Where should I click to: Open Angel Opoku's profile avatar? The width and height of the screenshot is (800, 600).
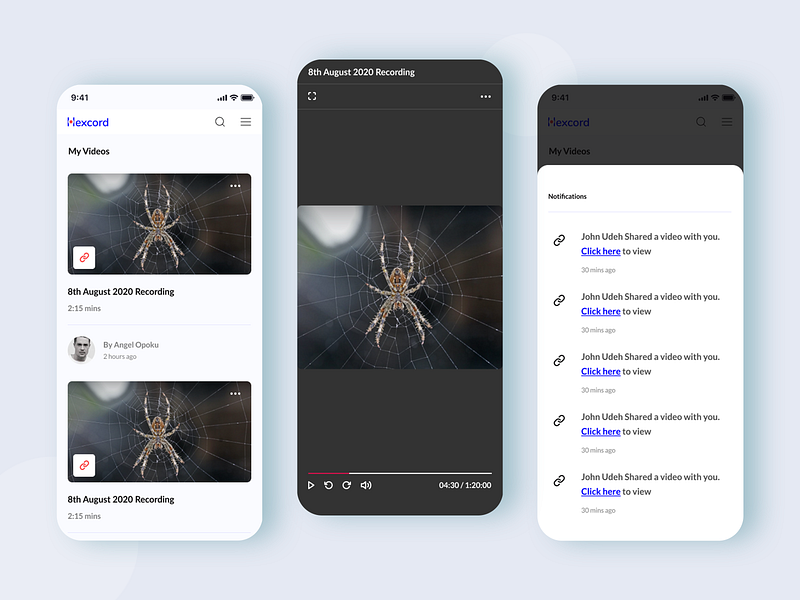click(81, 349)
